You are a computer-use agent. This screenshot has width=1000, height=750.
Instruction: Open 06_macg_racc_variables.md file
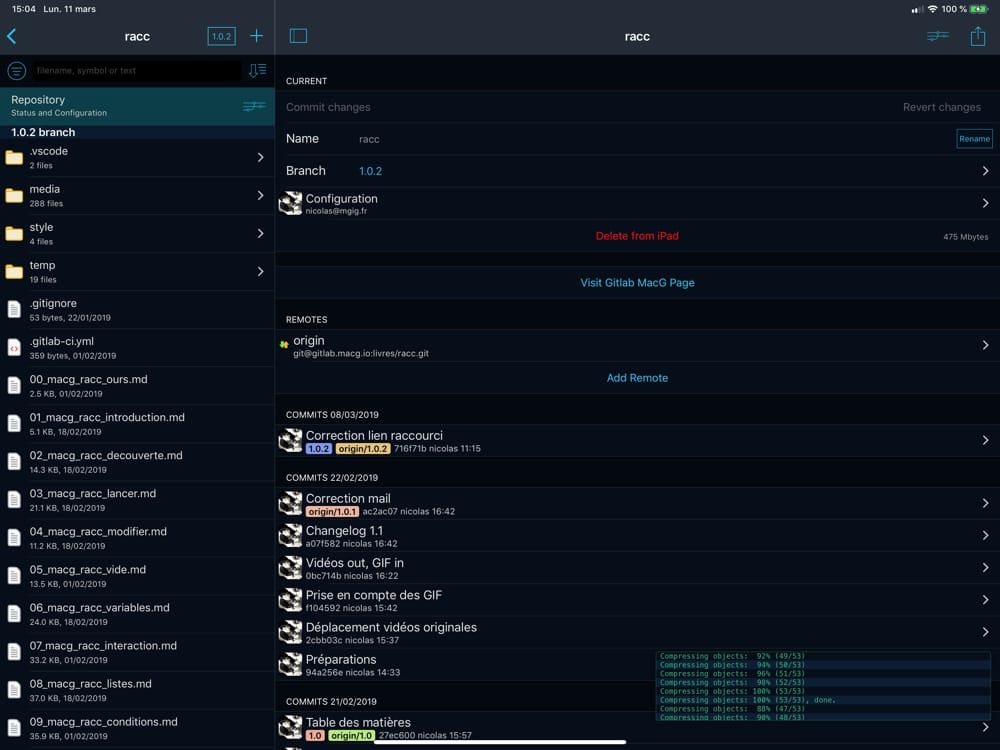point(137,614)
